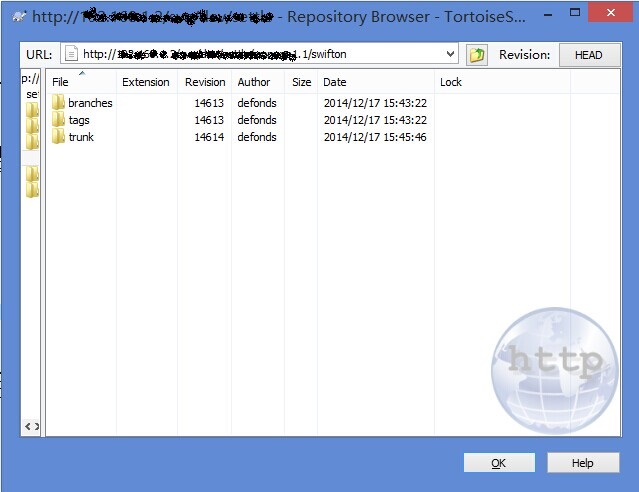The height and width of the screenshot is (492, 639).
Task: Select the trunk row name
Action: coord(81,137)
